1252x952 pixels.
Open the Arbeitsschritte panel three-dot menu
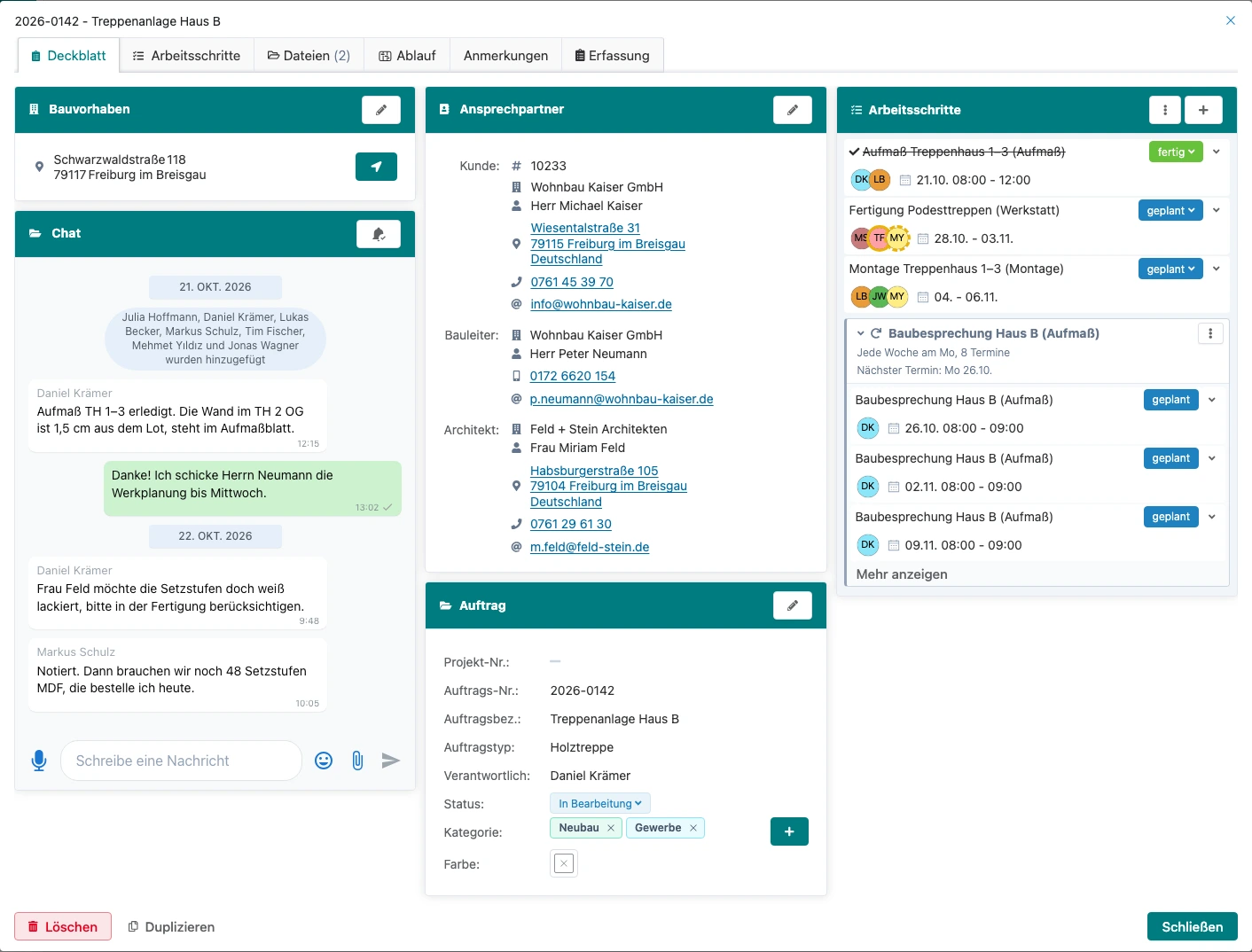click(x=1165, y=110)
